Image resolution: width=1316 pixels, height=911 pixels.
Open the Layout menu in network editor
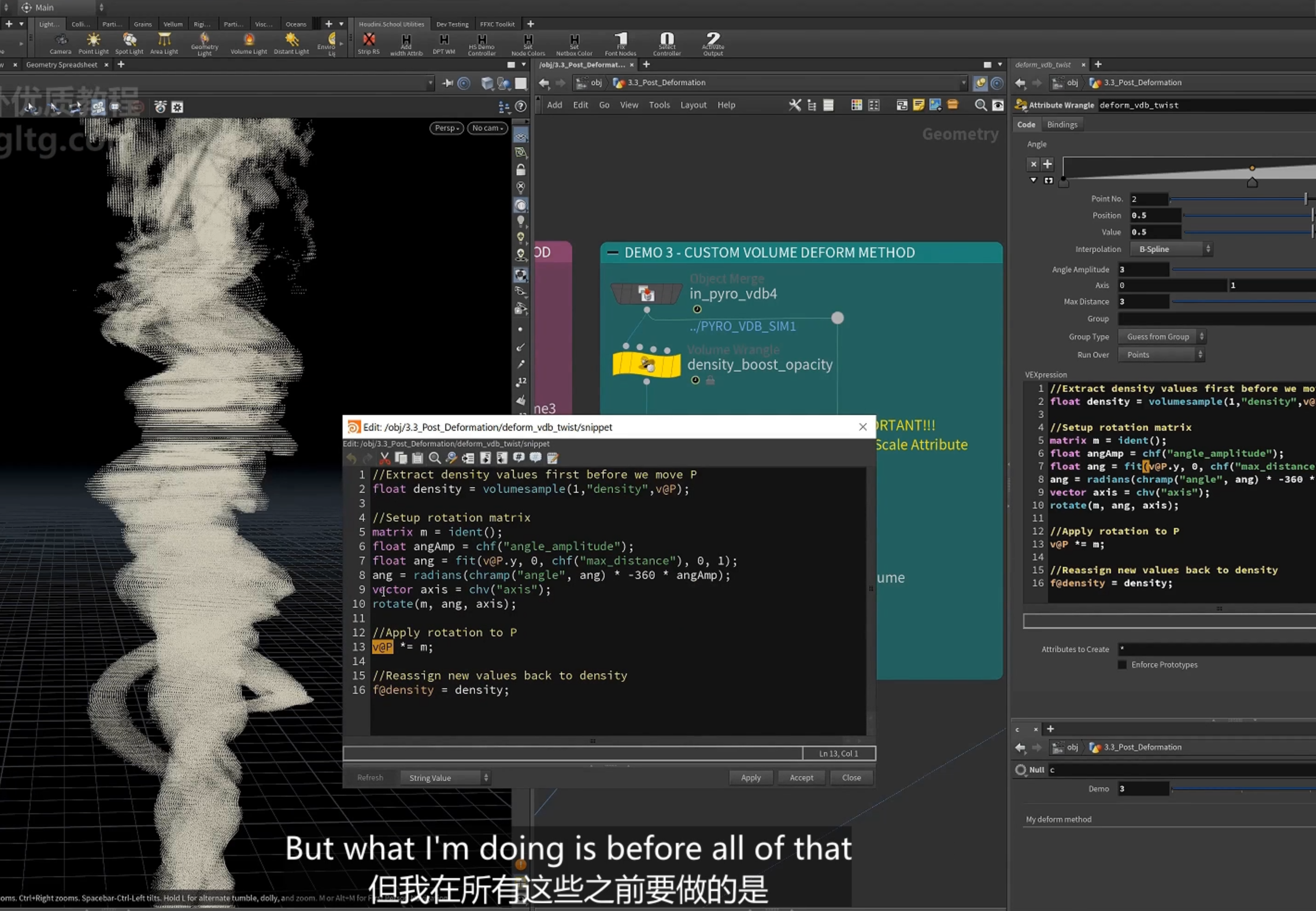pyautogui.click(x=693, y=105)
